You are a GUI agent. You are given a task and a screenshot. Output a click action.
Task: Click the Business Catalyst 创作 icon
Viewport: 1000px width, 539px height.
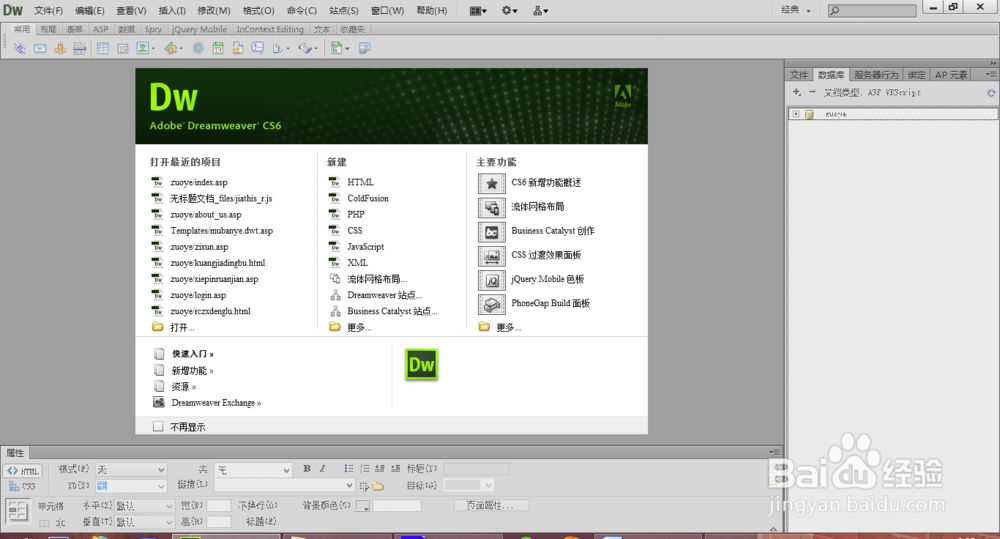coord(492,232)
